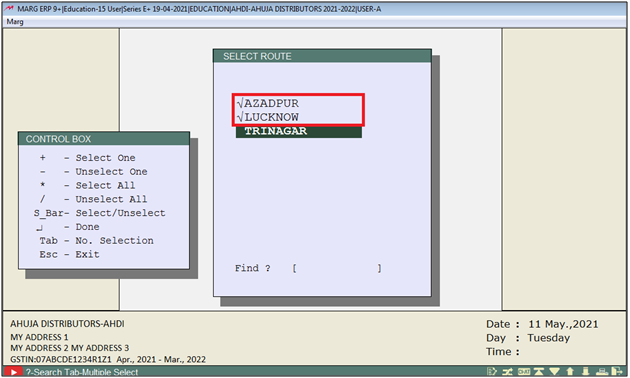Click the shuffle crossed-arrows icon in bottom bar
630x378 pixels.
click(x=507, y=372)
